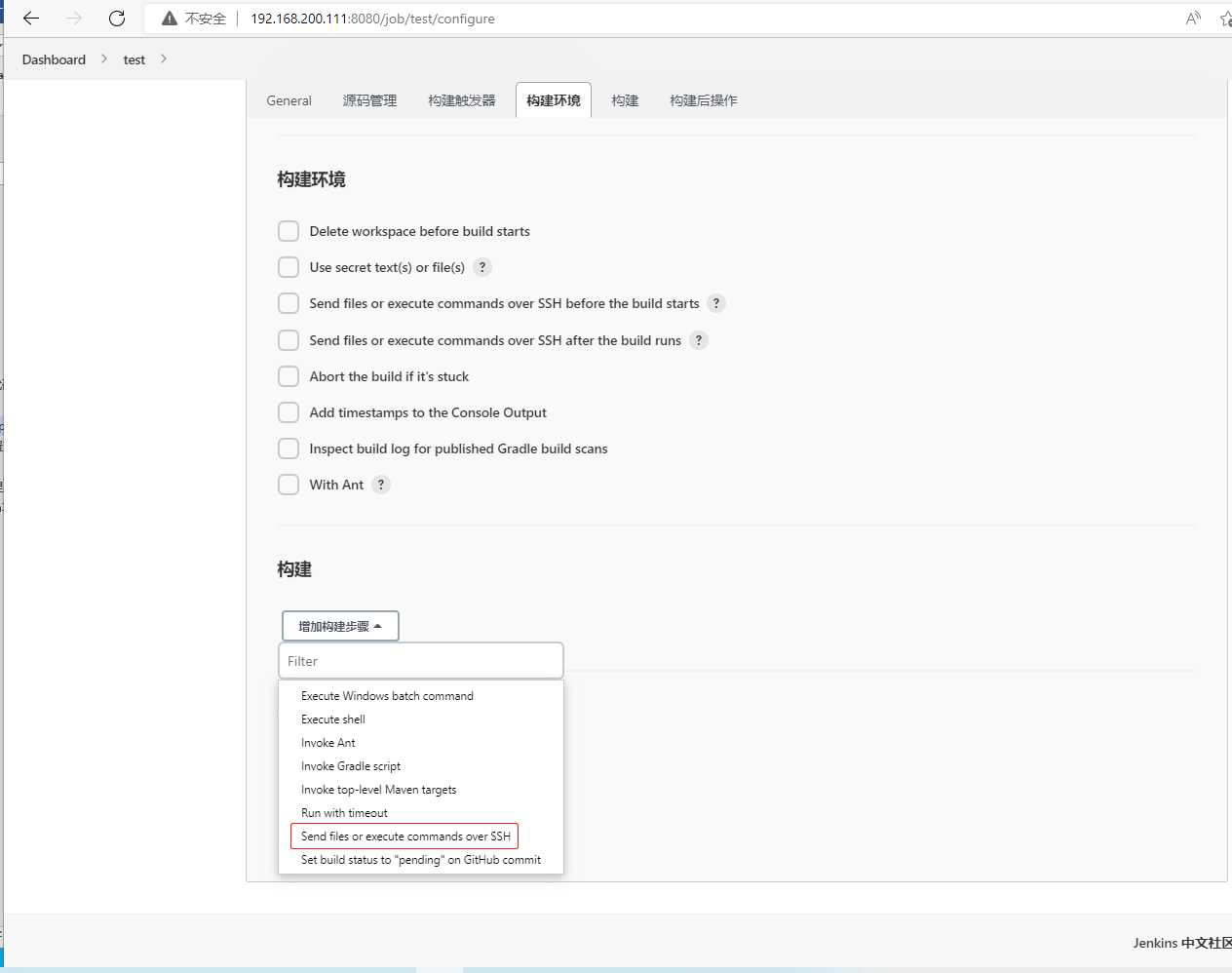This screenshot has width=1232, height=973.
Task: Collapse the 增加构建步骤 dropdown button
Action: tap(340, 626)
